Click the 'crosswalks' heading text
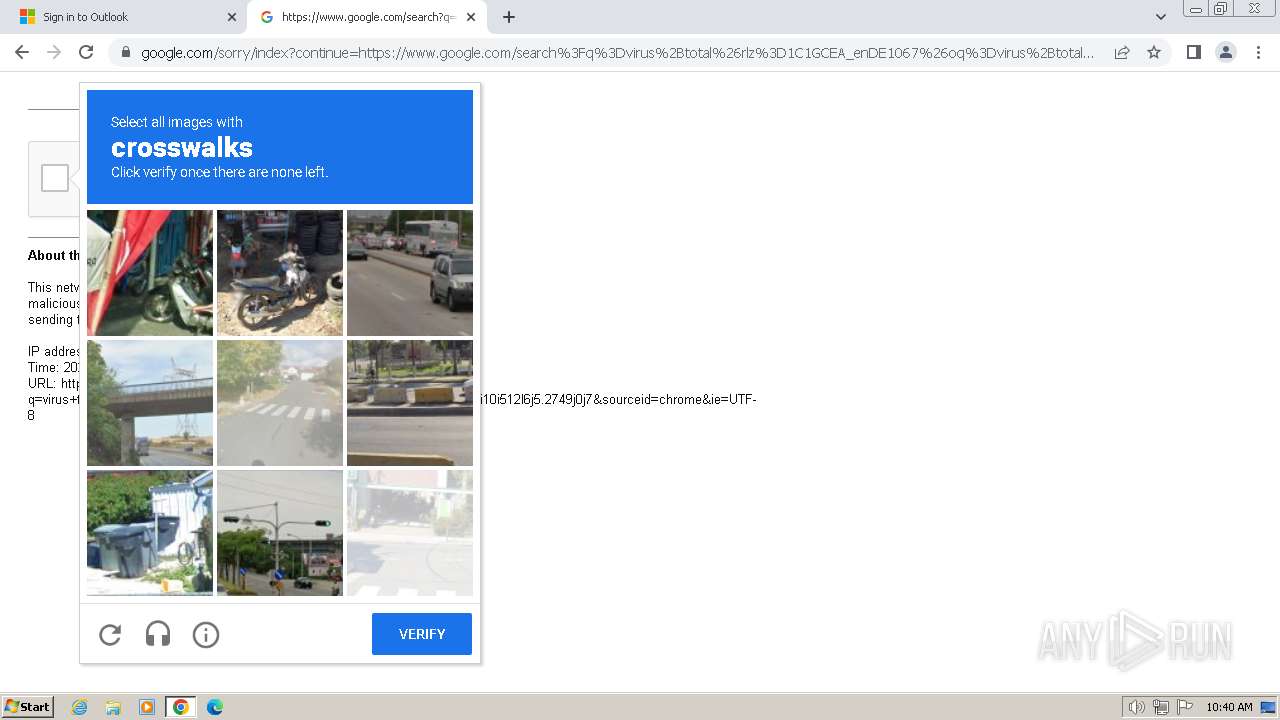The image size is (1280, 720). click(182, 147)
